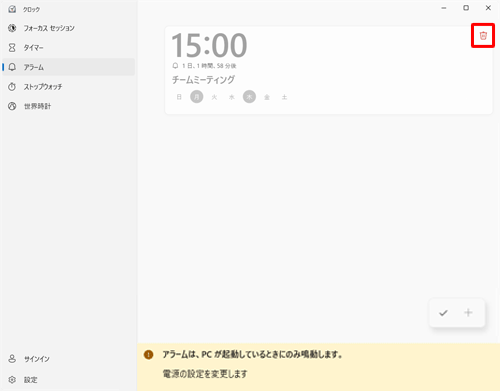Minimize the Clock window

(444, 8)
